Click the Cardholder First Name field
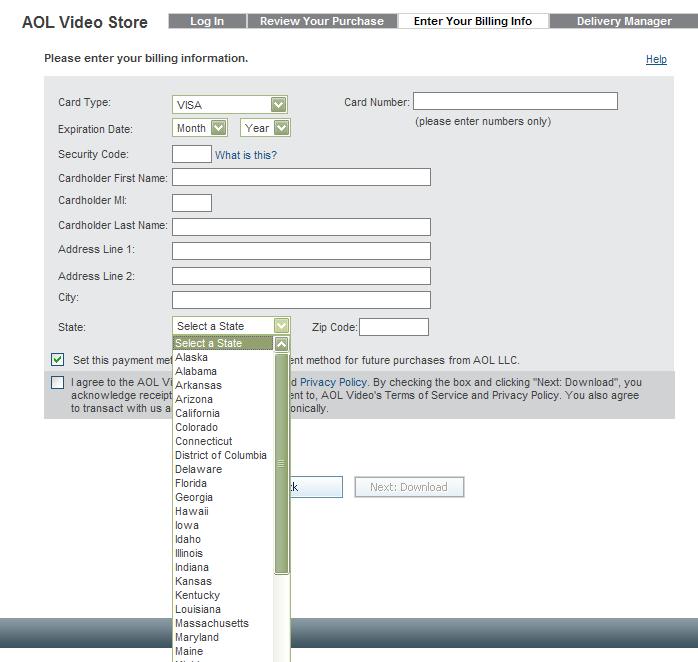Viewport: 698px width, 662px height. point(301,177)
